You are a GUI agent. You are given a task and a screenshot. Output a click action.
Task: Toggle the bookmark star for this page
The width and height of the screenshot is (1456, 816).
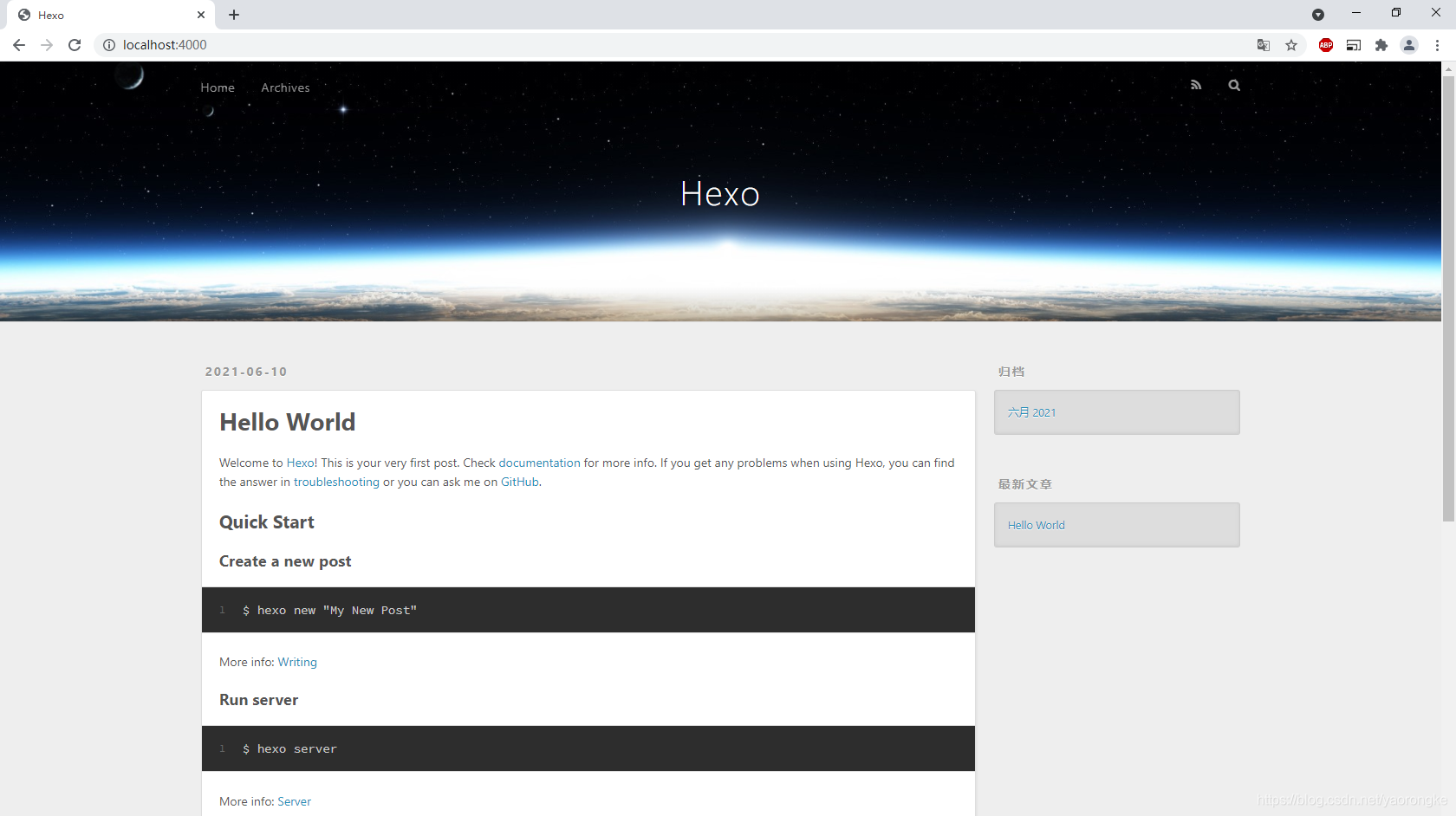click(x=1291, y=45)
